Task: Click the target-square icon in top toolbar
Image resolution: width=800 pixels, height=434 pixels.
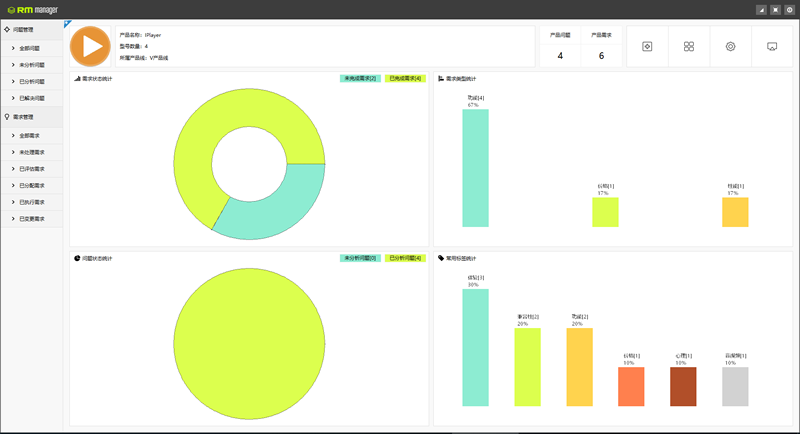Action: click(x=647, y=47)
